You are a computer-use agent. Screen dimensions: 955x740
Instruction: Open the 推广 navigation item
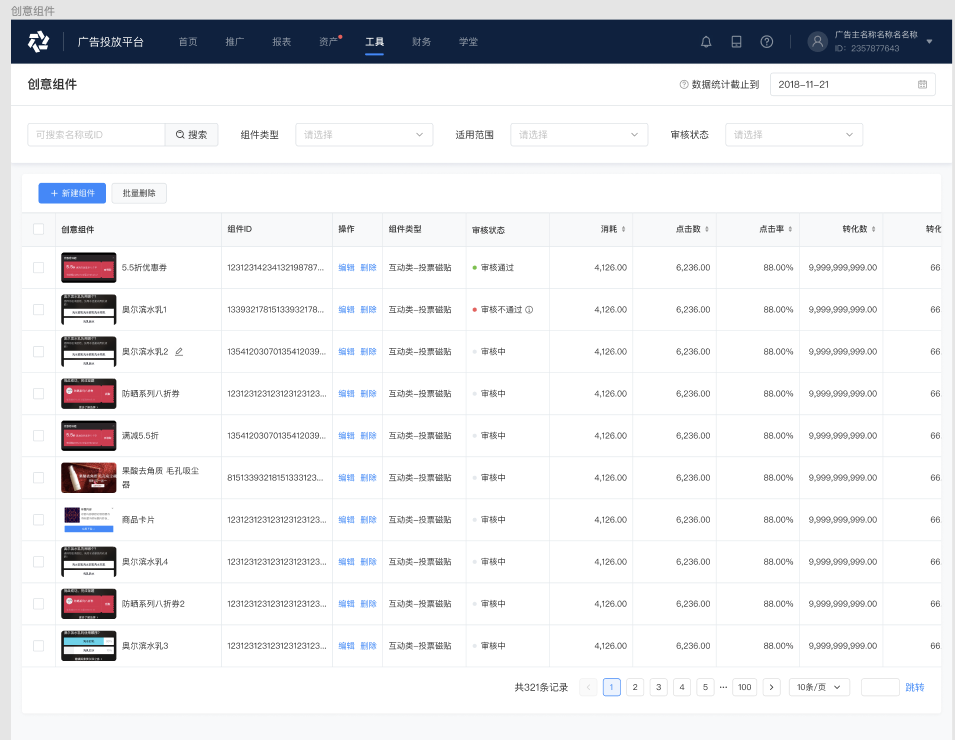pyautogui.click(x=234, y=41)
